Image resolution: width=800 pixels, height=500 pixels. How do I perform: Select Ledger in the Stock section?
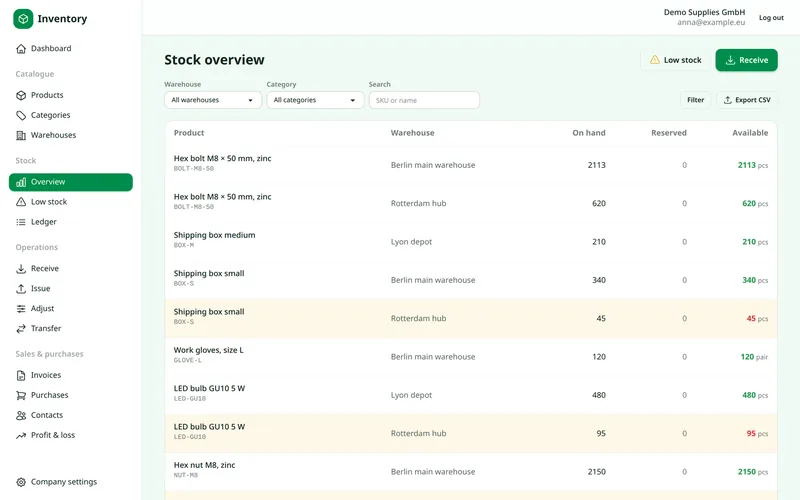click(71, 222)
